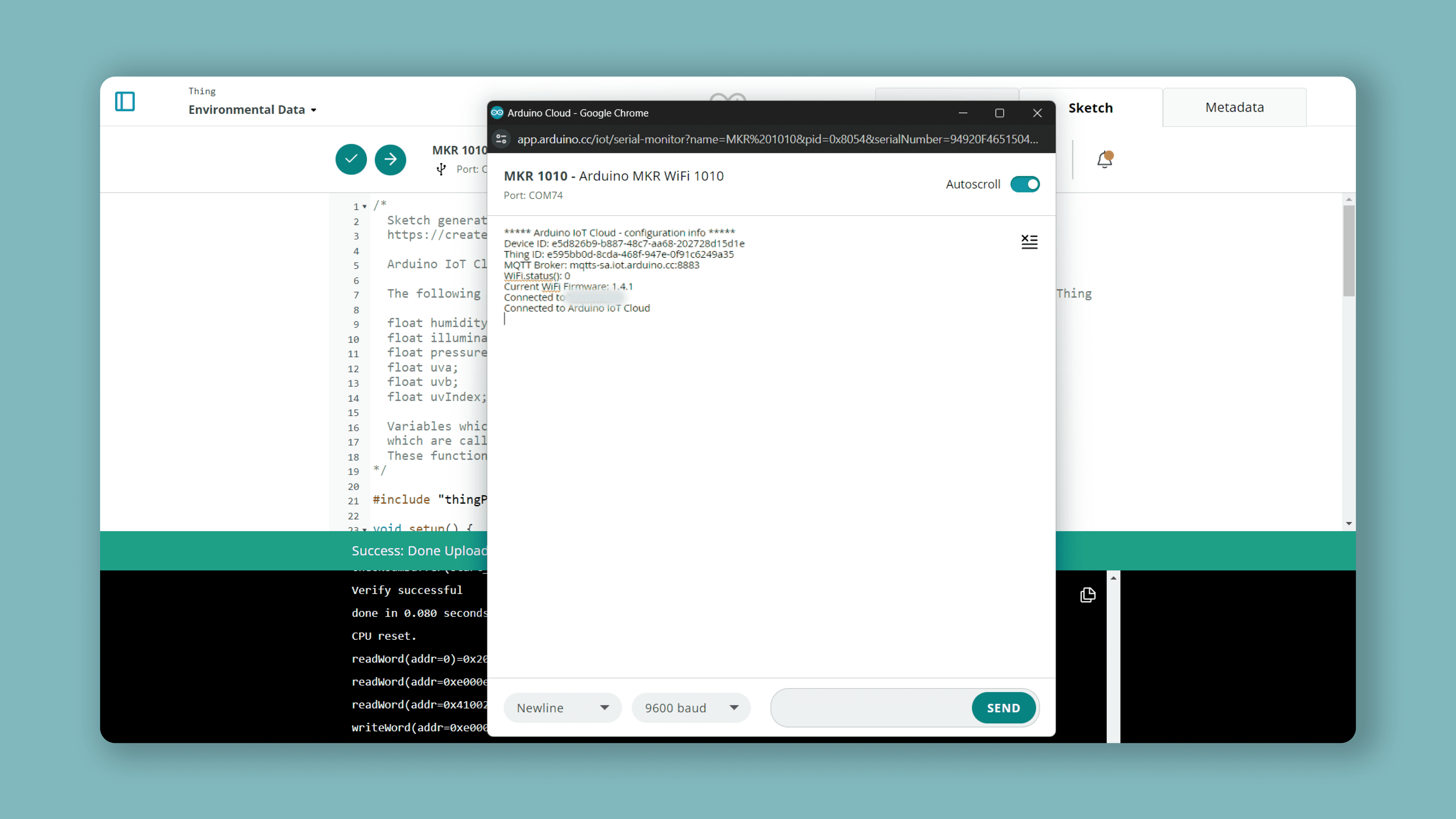
Task: Toggle the Autoscroll switch
Action: (x=1025, y=184)
